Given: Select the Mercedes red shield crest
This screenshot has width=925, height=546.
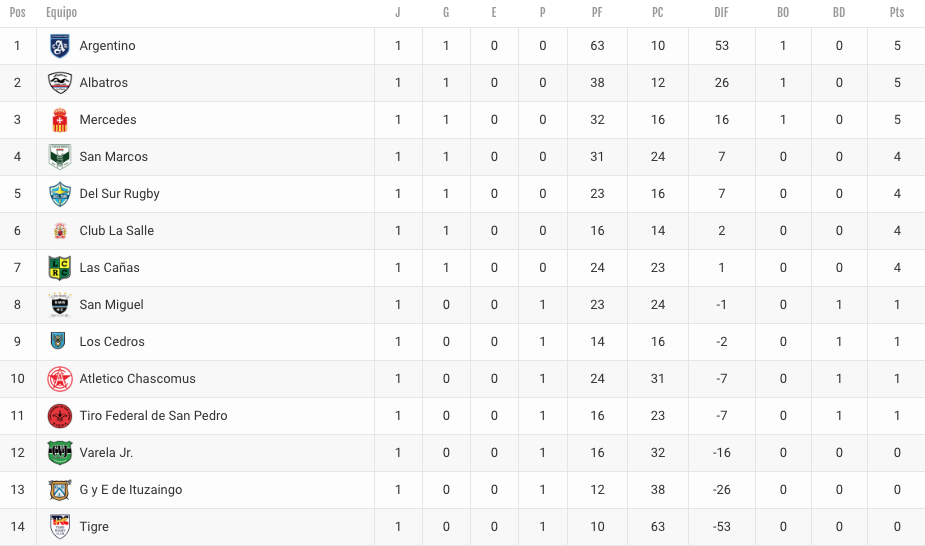Looking at the screenshot, I should click(60, 120).
